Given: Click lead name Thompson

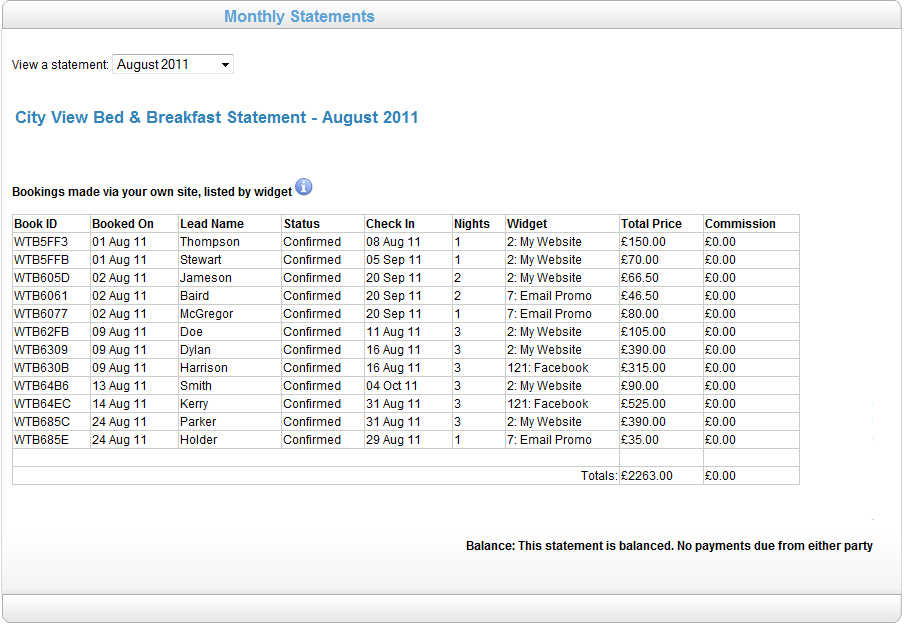Looking at the screenshot, I should click(210, 242).
